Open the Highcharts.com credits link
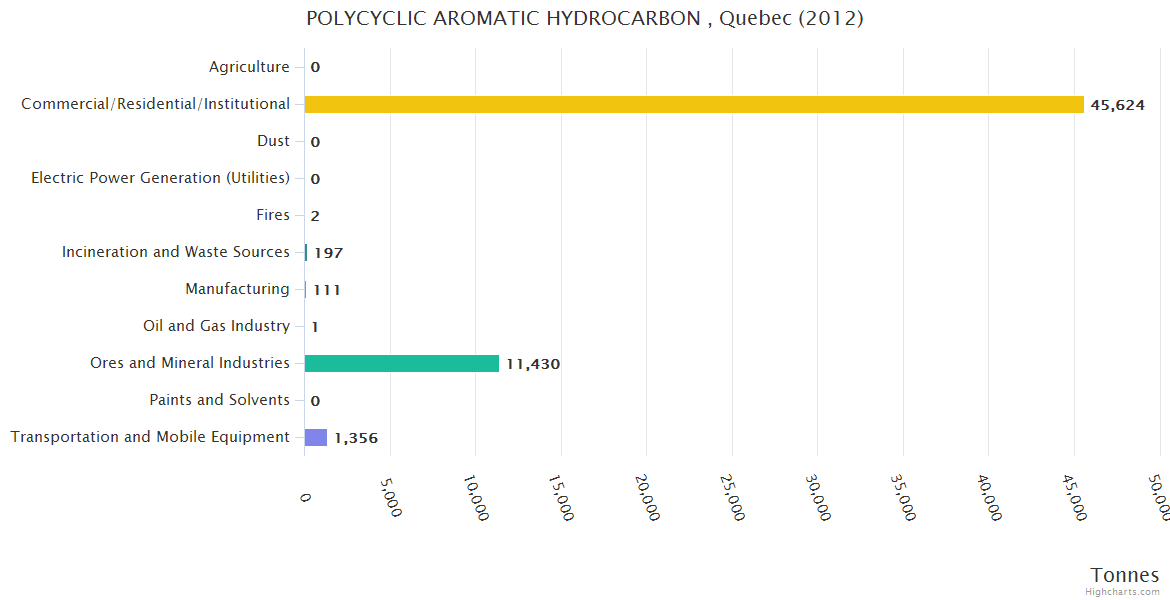 click(x=1123, y=592)
